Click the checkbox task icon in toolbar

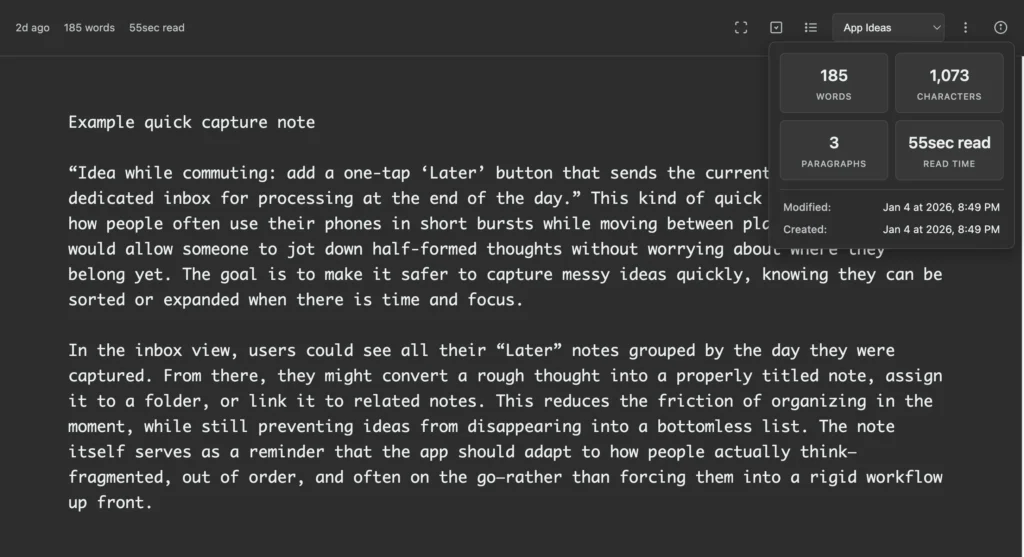[776, 28]
